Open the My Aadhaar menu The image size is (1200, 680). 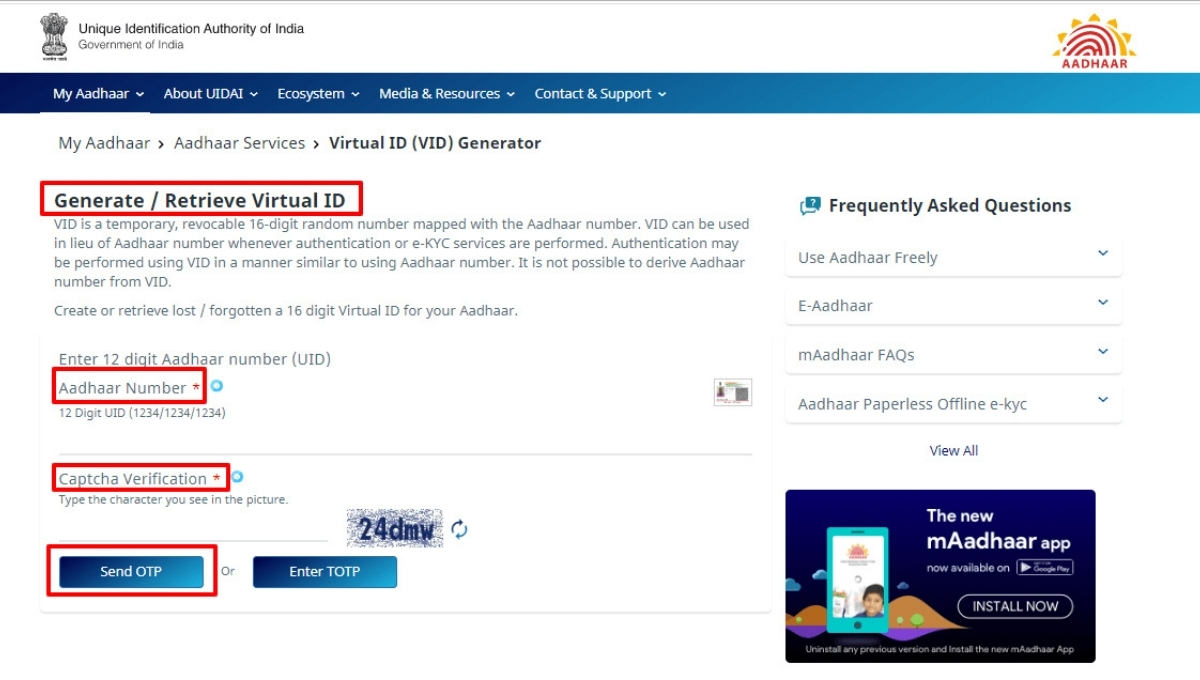tap(98, 93)
